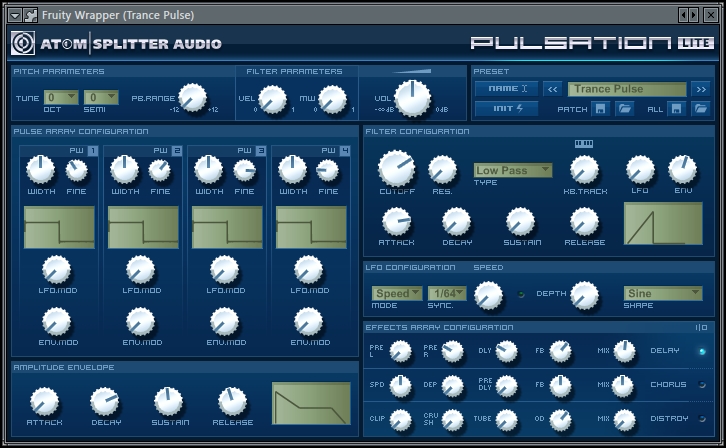Screen dimensions: 726x448
Task: Click the filter envelope DECAY knob
Action: pos(457,221)
